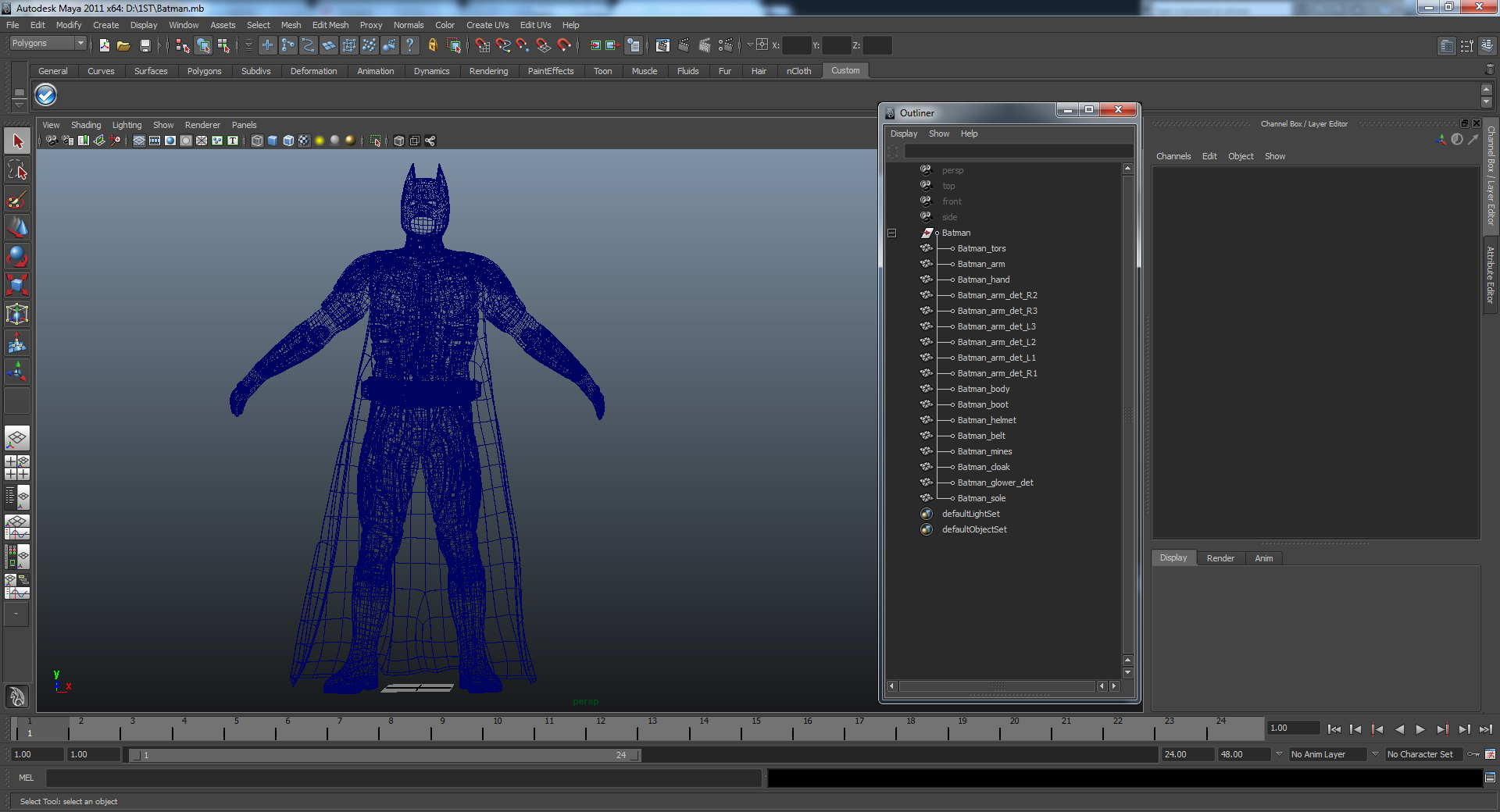Toggle Wireframe display mode button

tap(257, 141)
